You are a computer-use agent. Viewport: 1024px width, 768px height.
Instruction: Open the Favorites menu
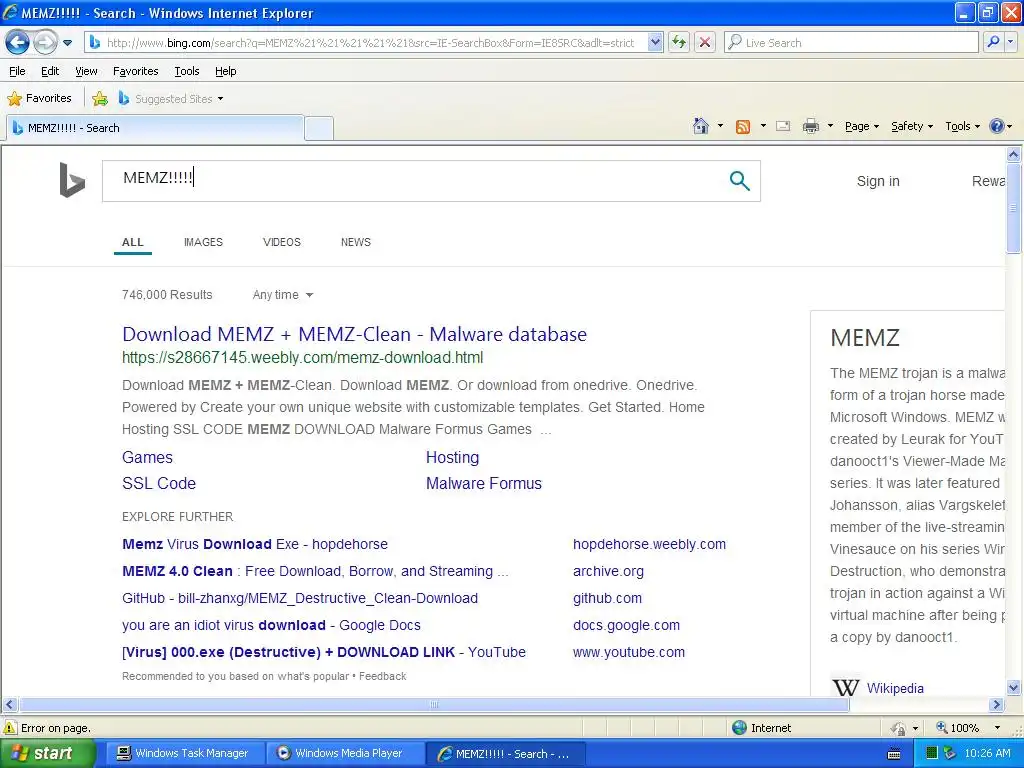[135, 71]
